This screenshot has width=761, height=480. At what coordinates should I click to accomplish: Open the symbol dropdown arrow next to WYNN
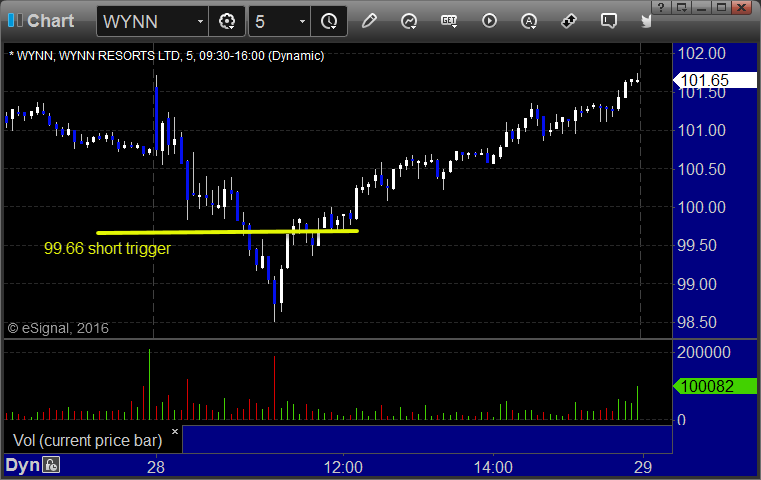200,21
